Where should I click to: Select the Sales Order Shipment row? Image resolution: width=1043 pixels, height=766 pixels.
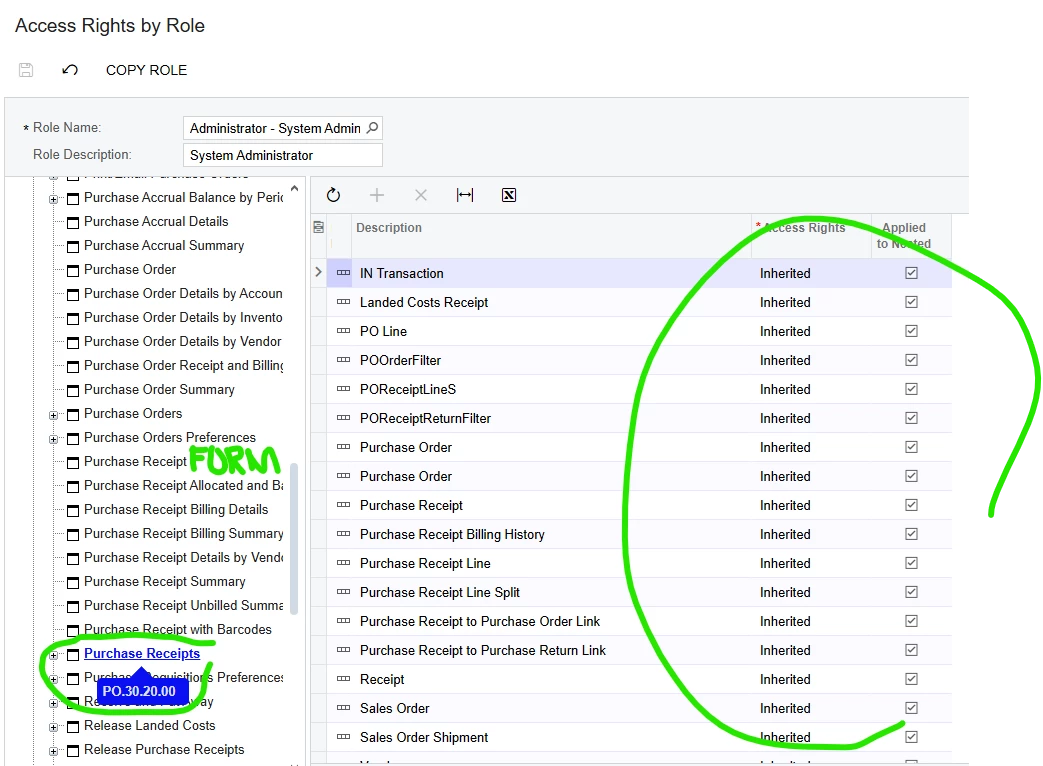point(424,737)
